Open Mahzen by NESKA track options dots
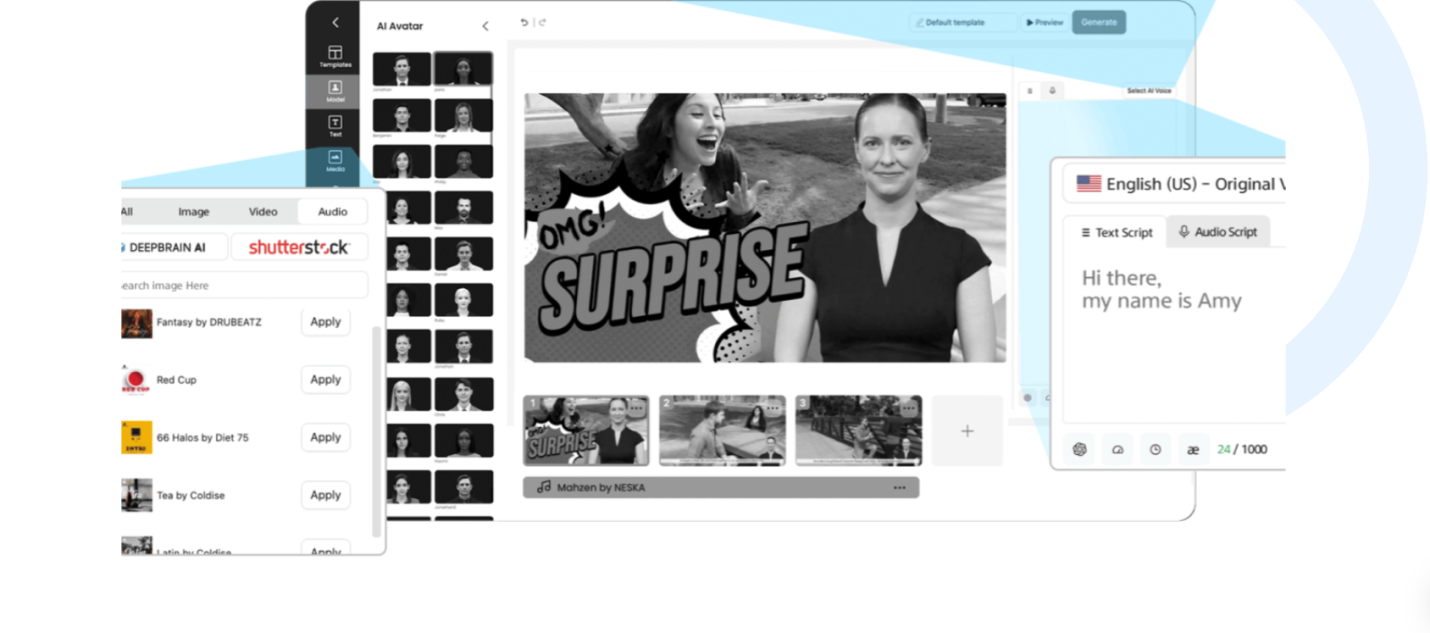This screenshot has width=1430, height=633. click(900, 487)
